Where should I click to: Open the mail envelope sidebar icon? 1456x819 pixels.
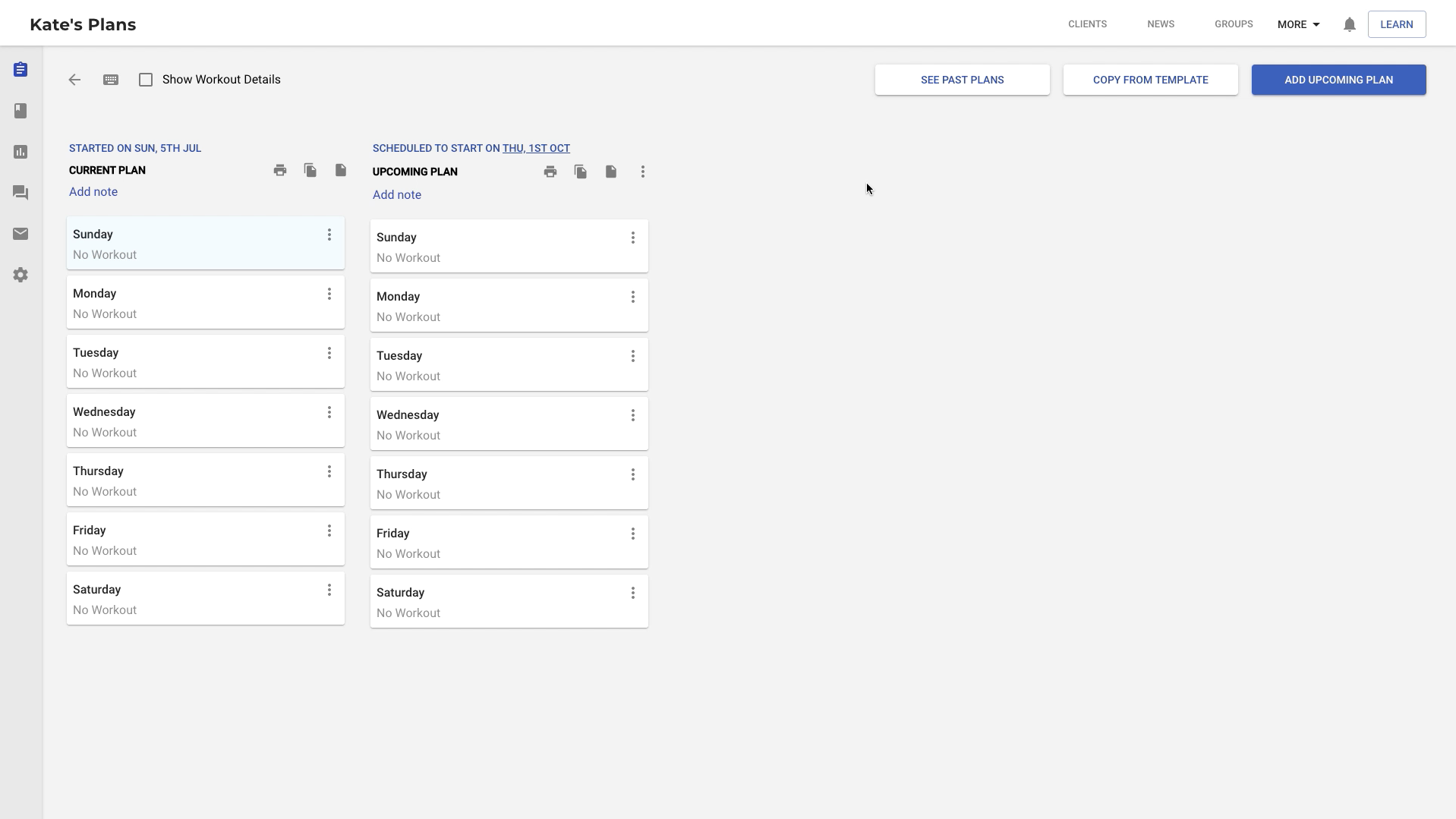(20, 234)
